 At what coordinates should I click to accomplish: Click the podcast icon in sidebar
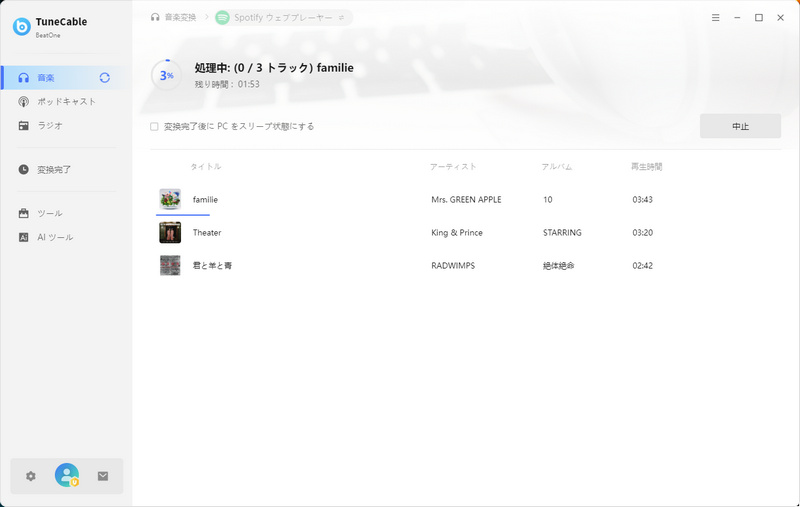pyautogui.click(x=23, y=102)
